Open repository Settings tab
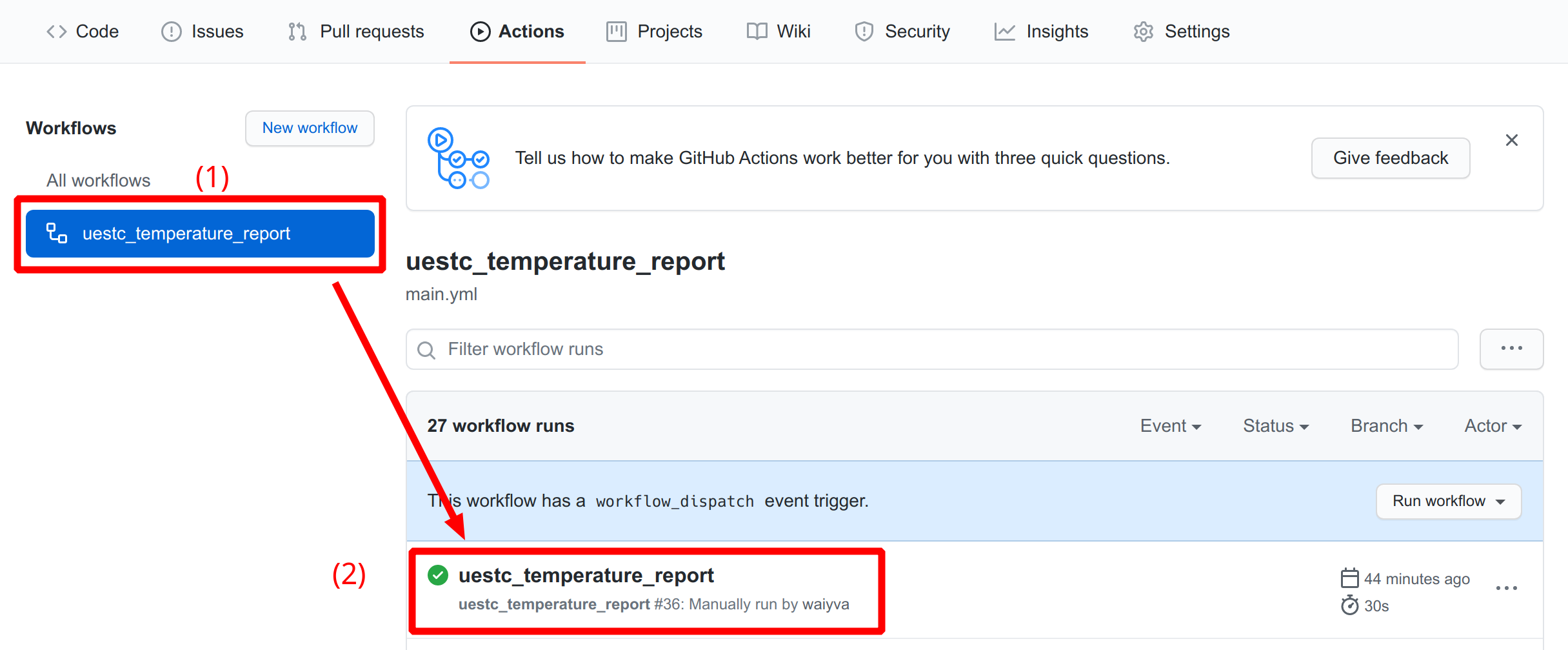This screenshot has height=650, width=1568. pyautogui.click(x=1182, y=31)
